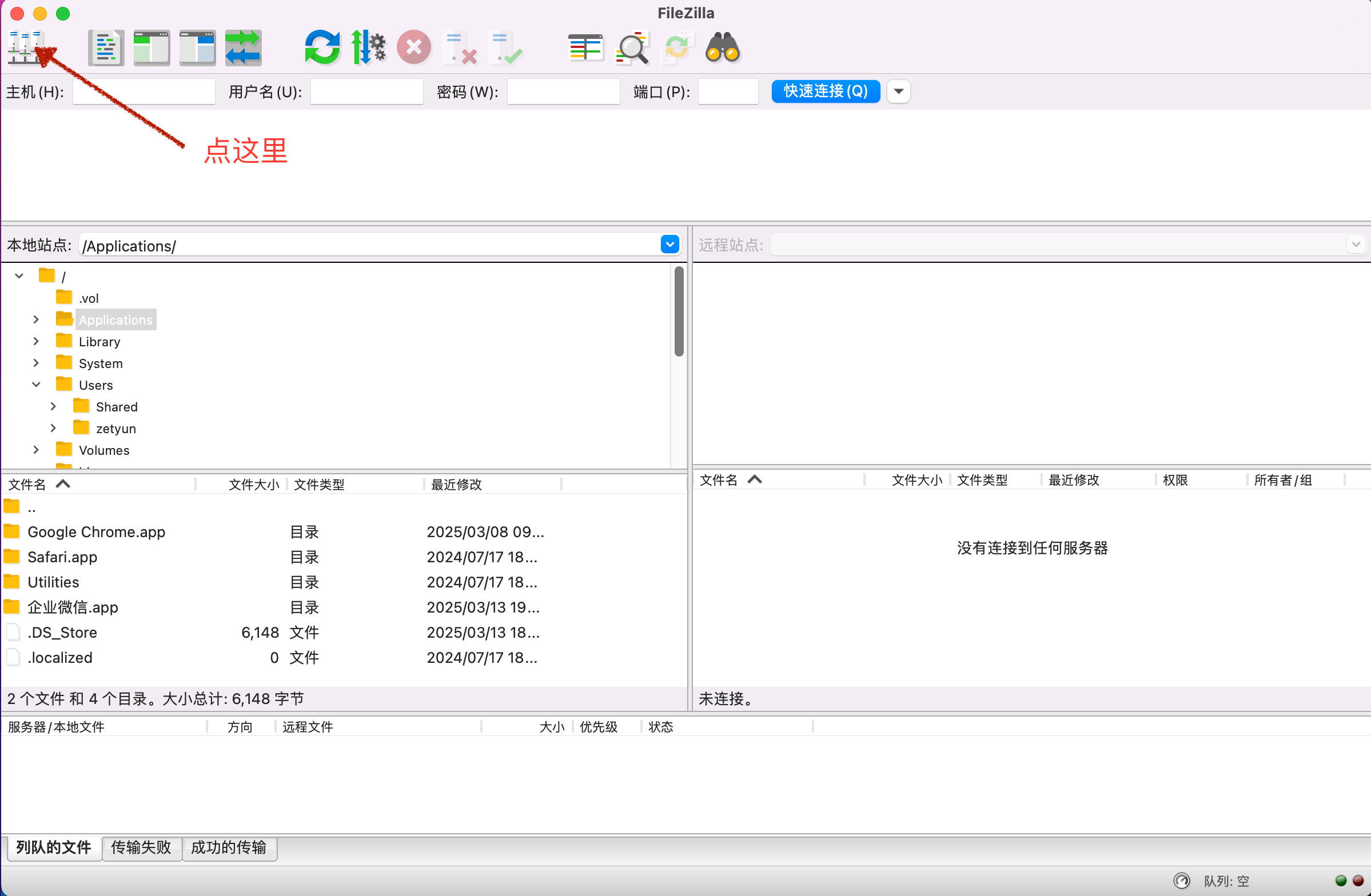Click the binoculars file search icon
Image resolution: width=1371 pixels, height=896 pixels.
click(722, 47)
